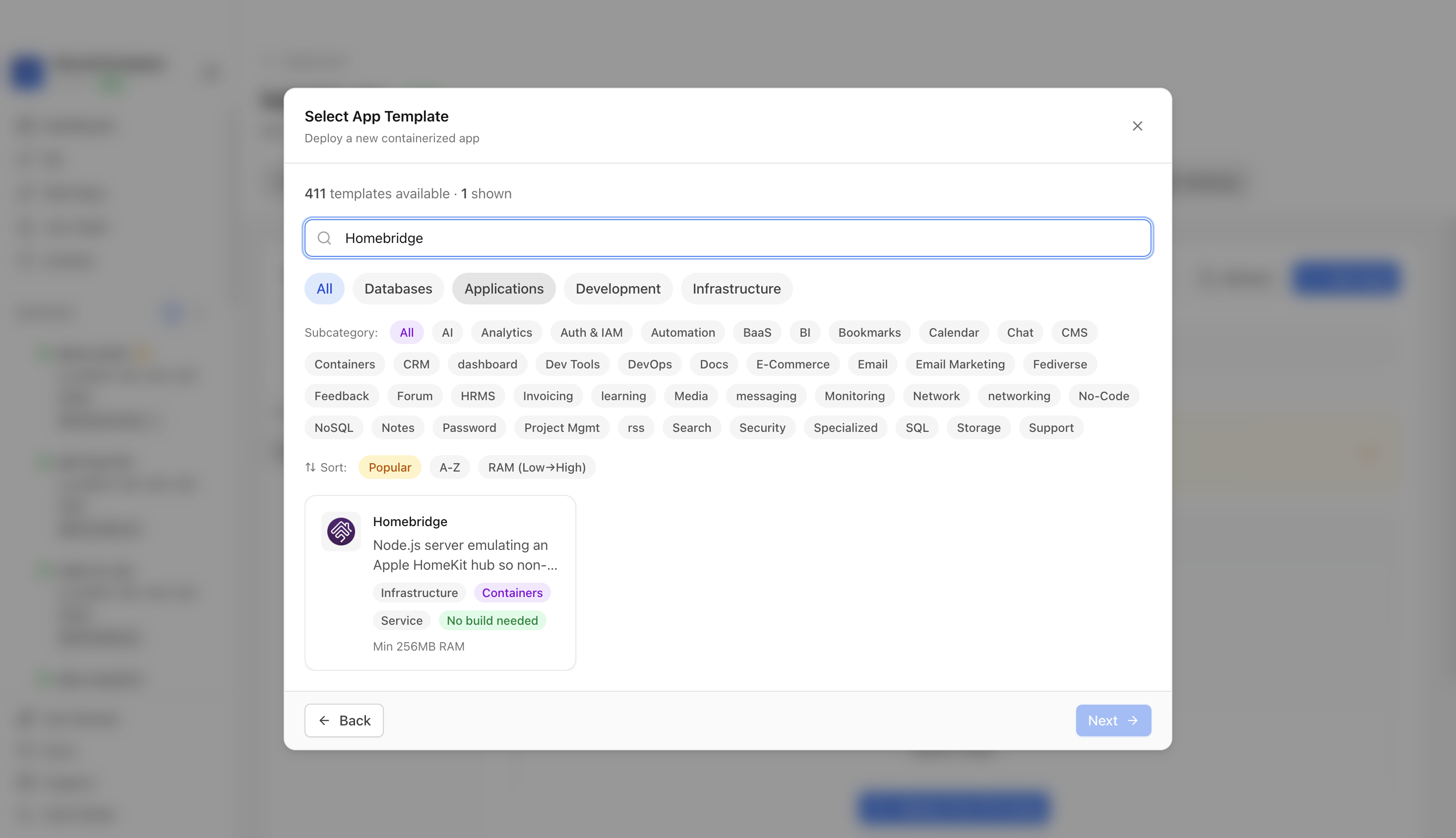
Task: Filter by Media subcategory
Action: 691,395
